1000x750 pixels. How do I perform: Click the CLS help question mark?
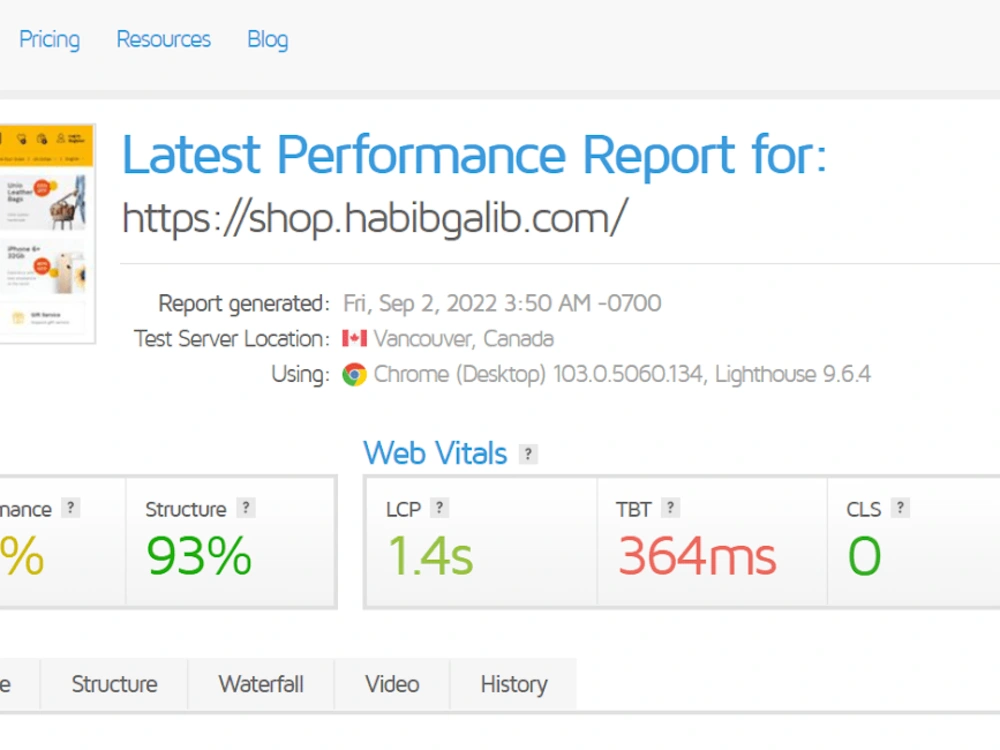[x=900, y=508]
